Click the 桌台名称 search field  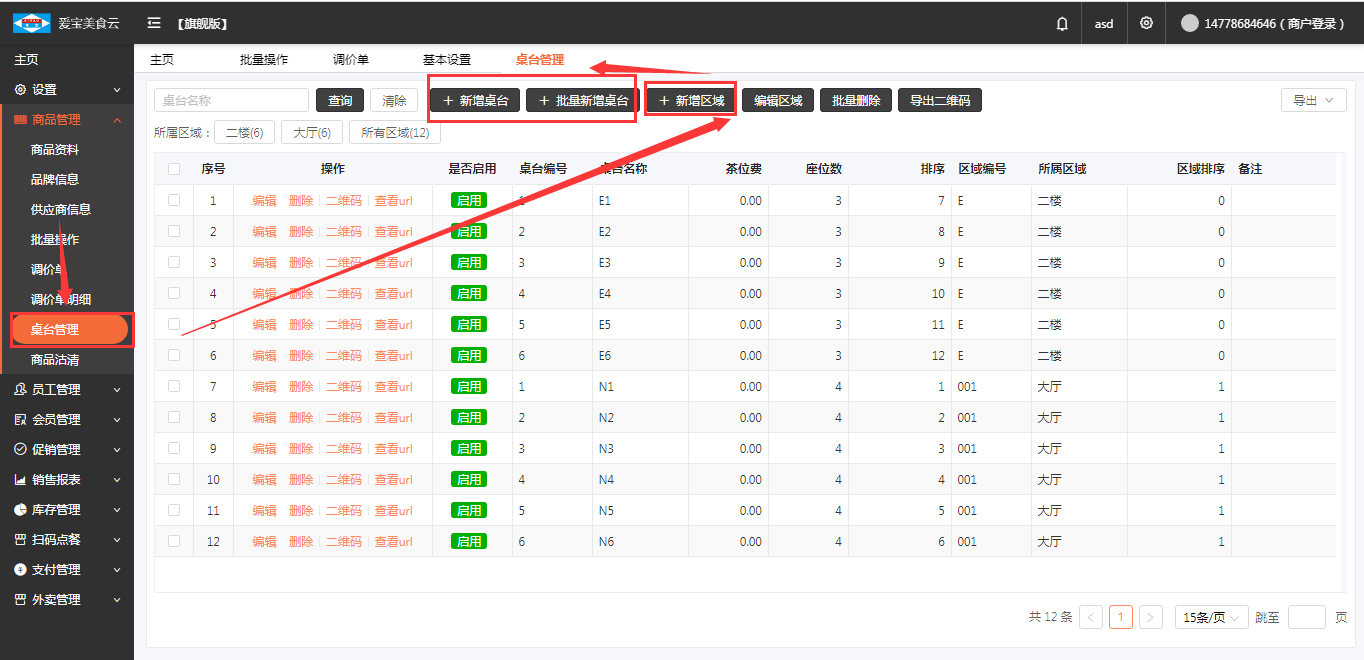pos(231,101)
